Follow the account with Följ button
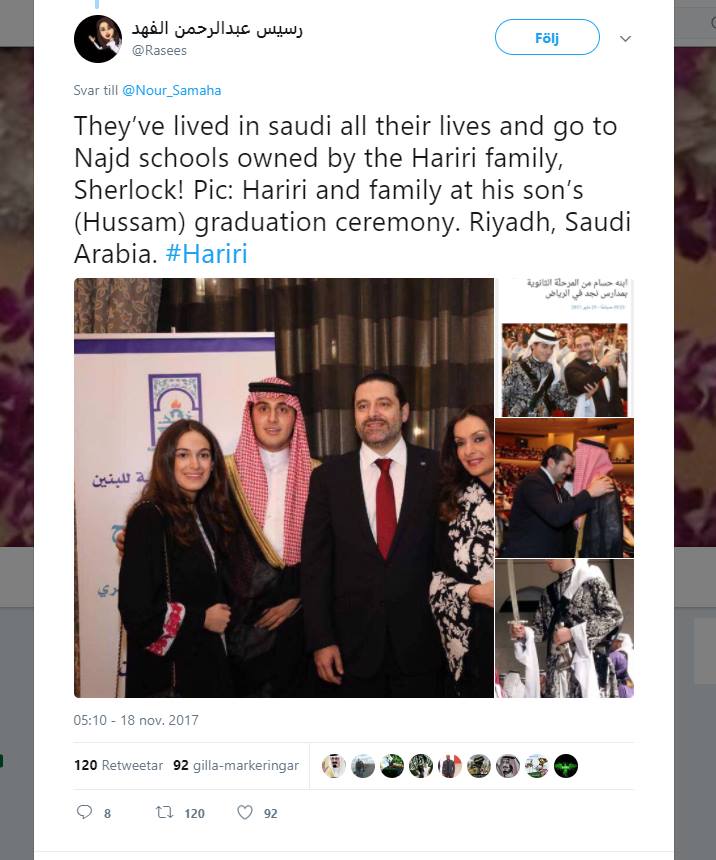The width and height of the screenshot is (716, 860). pos(547,37)
